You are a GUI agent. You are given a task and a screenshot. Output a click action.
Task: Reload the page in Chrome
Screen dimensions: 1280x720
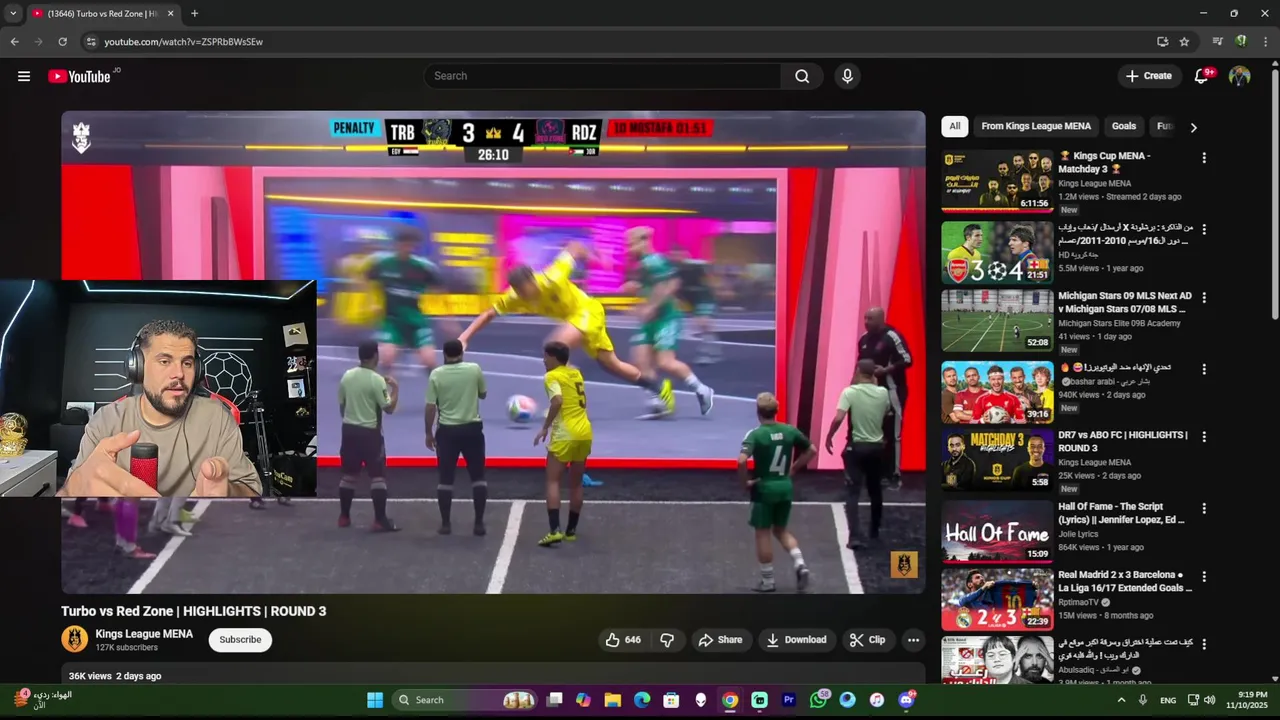point(62,42)
